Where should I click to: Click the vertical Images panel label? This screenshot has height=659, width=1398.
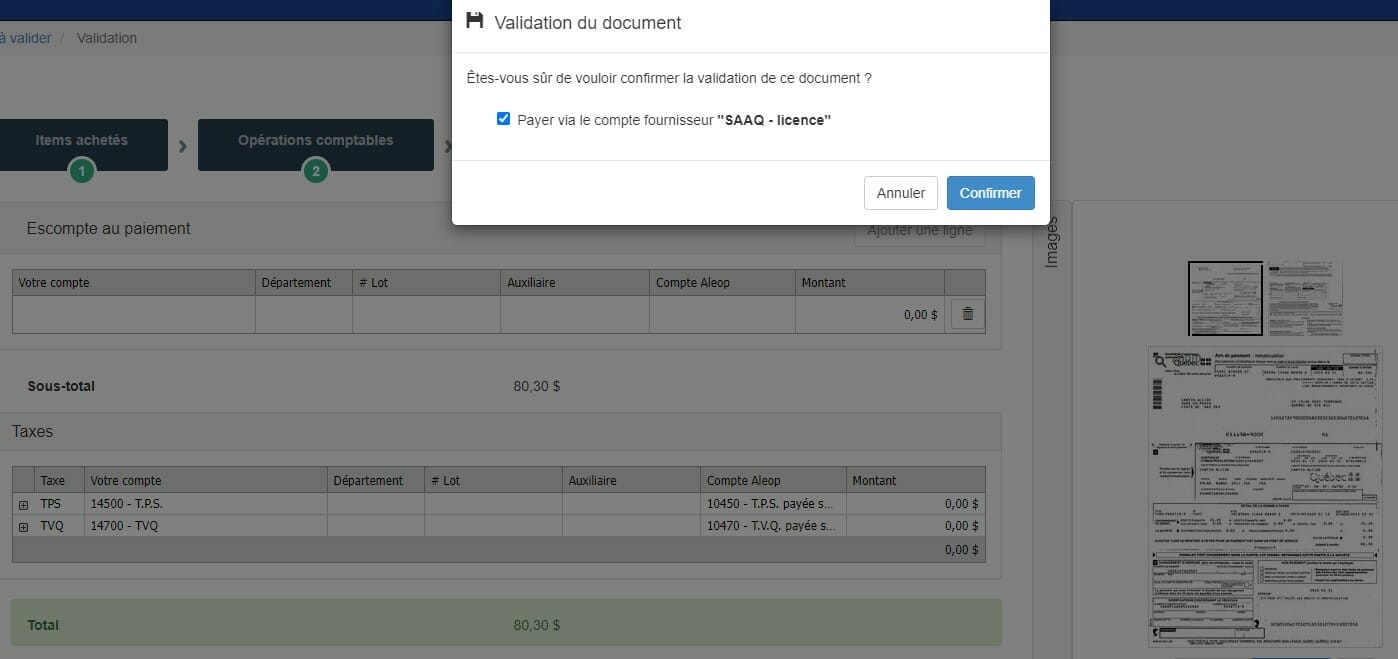(1051, 242)
